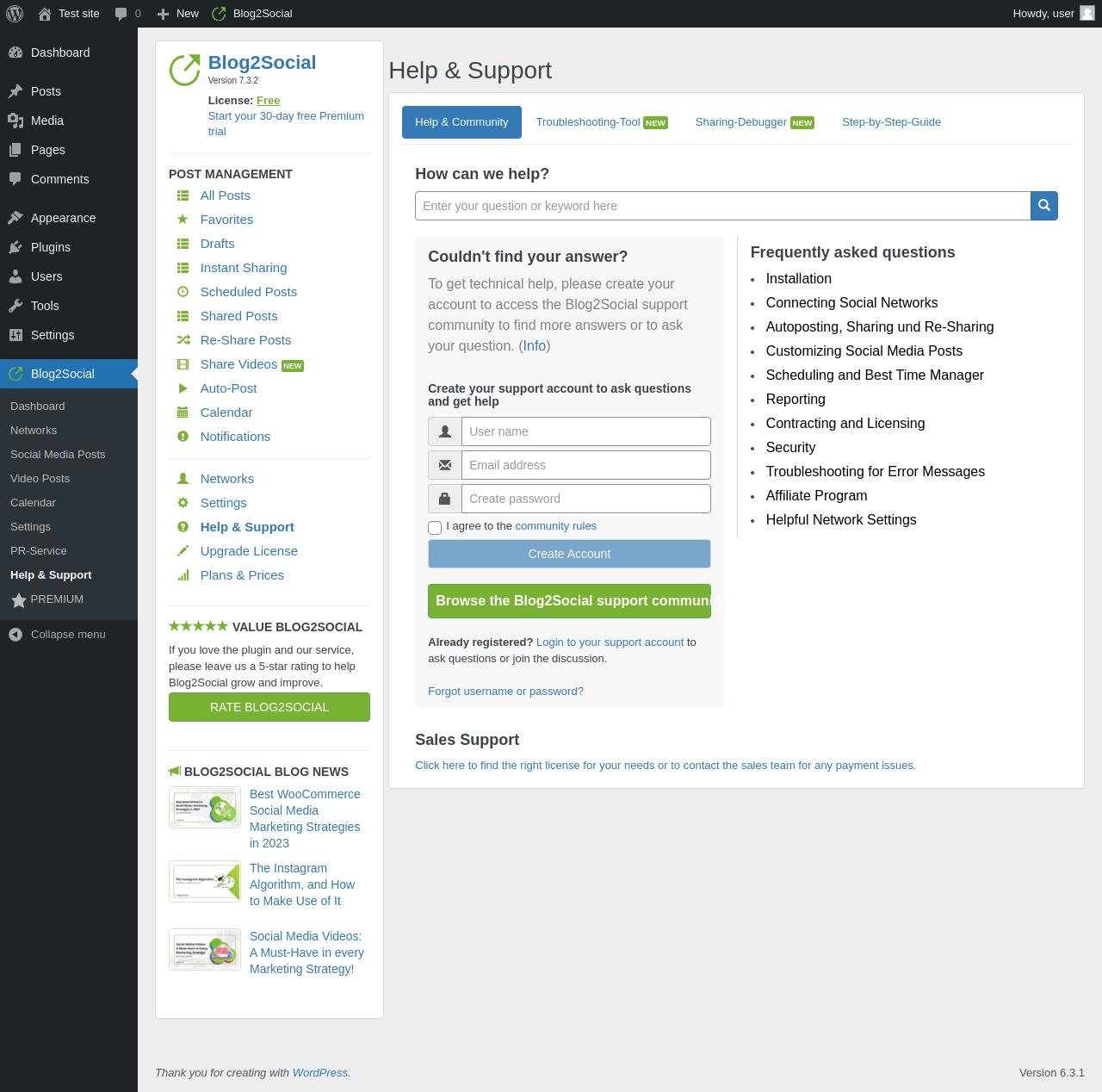Browse the Blog2Social support community
Image resolution: width=1102 pixels, height=1092 pixels.
pyautogui.click(x=569, y=601)
